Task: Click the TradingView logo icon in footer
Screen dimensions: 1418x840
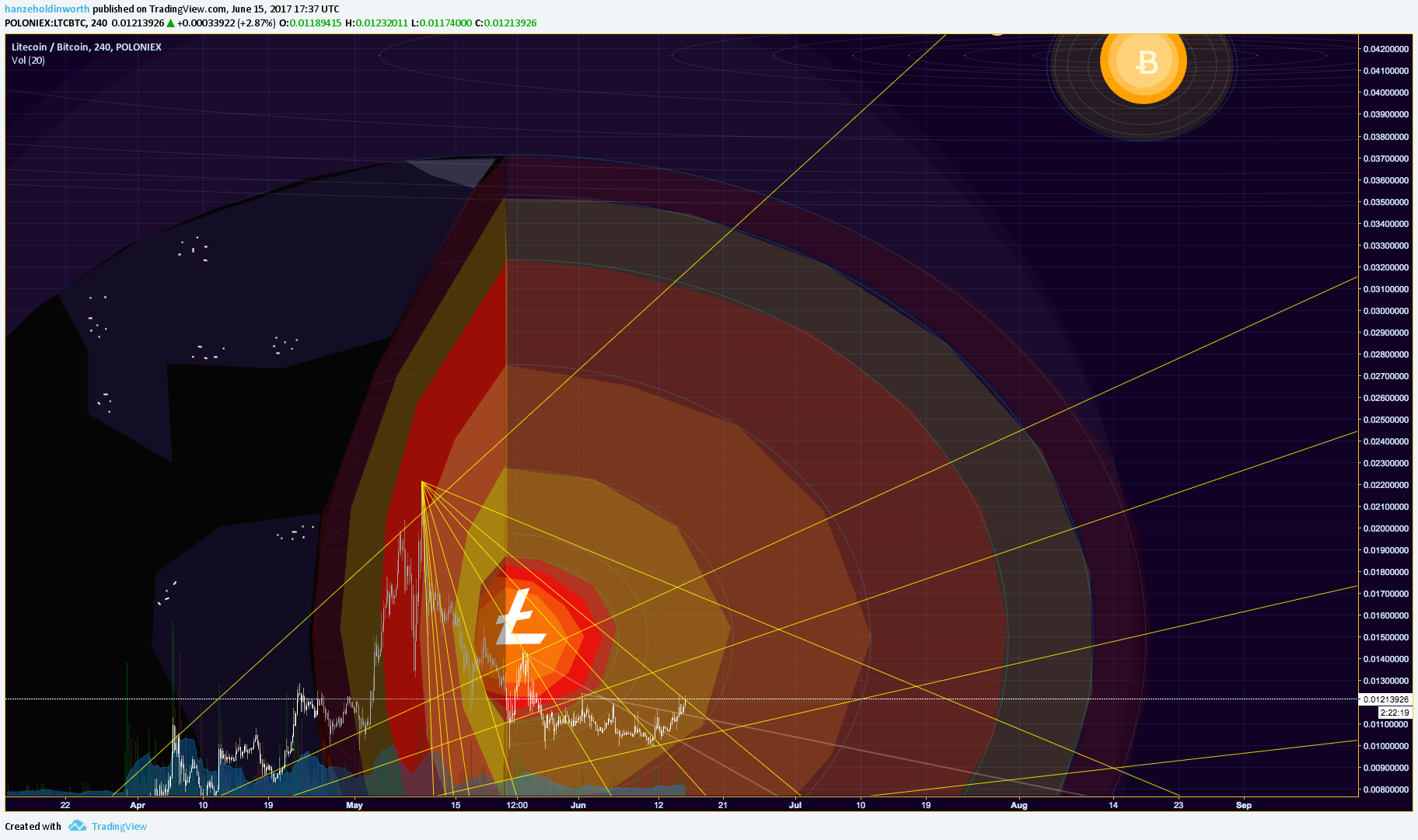Action: [77, 826]
